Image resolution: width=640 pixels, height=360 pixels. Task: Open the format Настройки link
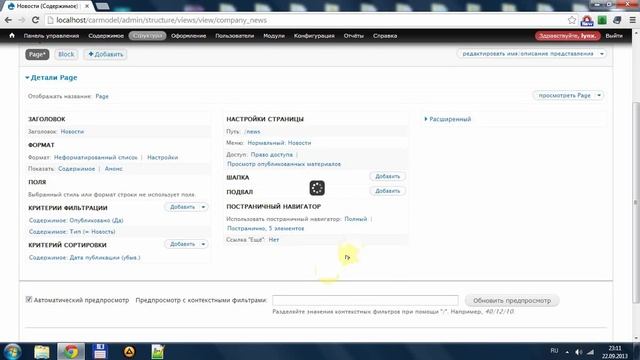[162, 157]
